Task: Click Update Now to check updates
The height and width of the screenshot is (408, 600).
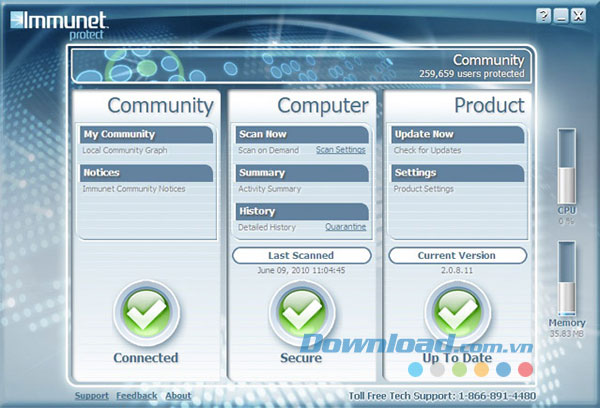Action: coord(458,134)
